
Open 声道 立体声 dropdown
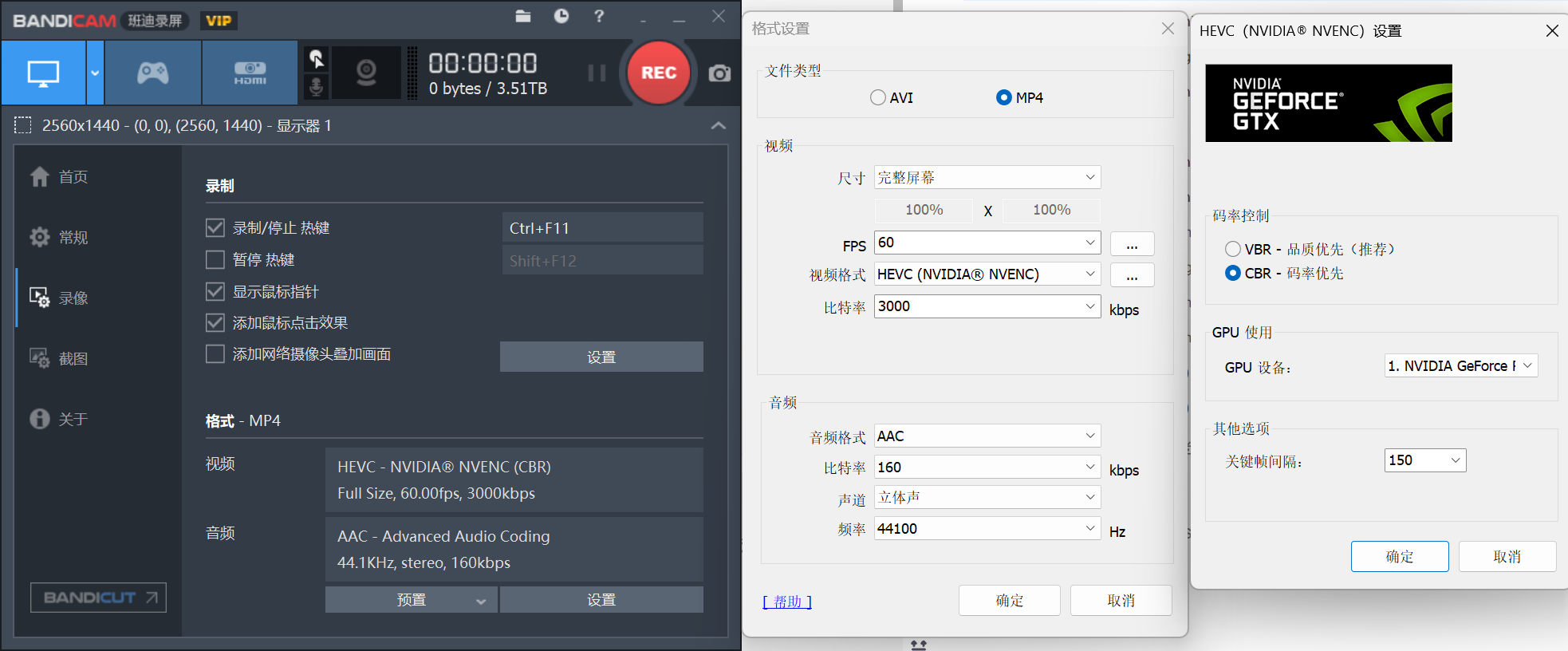[987, 497]
